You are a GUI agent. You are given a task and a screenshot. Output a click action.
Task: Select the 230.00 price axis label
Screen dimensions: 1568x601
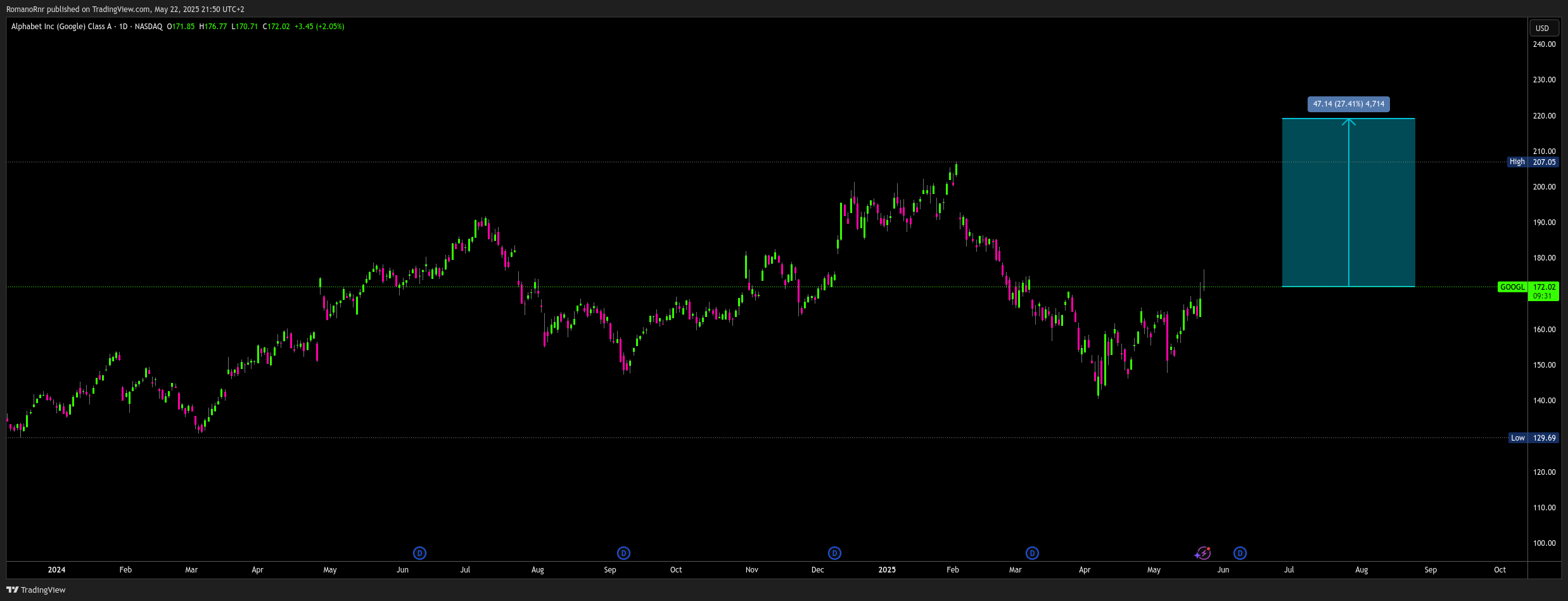click(x=1545, y=80)
